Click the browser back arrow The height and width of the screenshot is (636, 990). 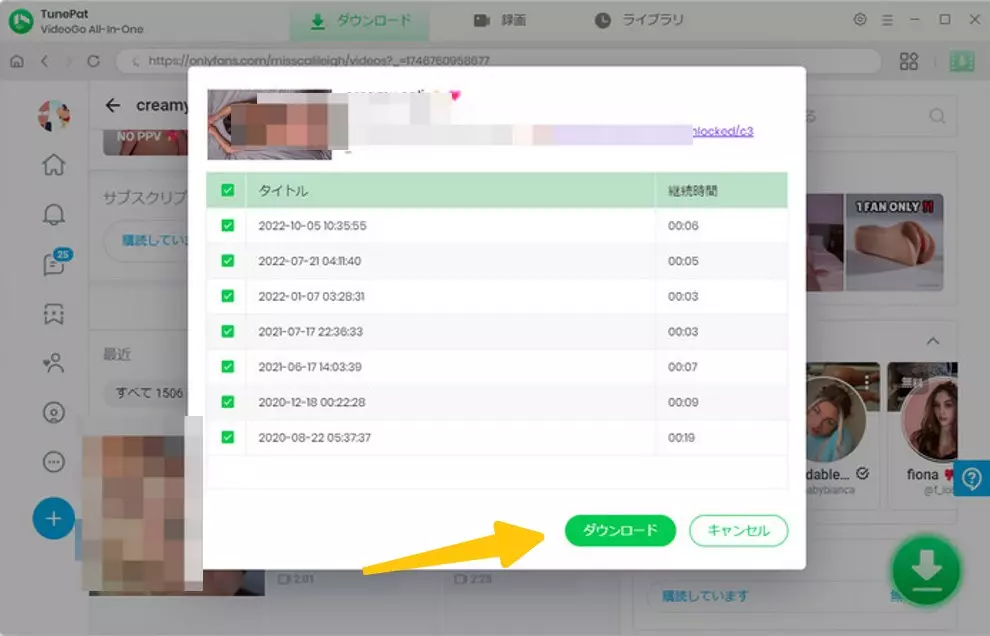tap(44, 61)
